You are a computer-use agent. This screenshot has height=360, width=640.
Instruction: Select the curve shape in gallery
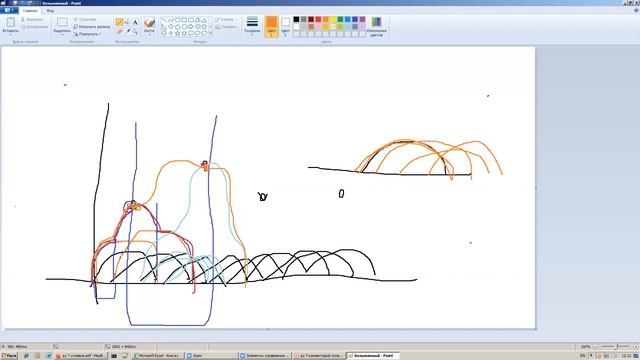pos(171,20)
